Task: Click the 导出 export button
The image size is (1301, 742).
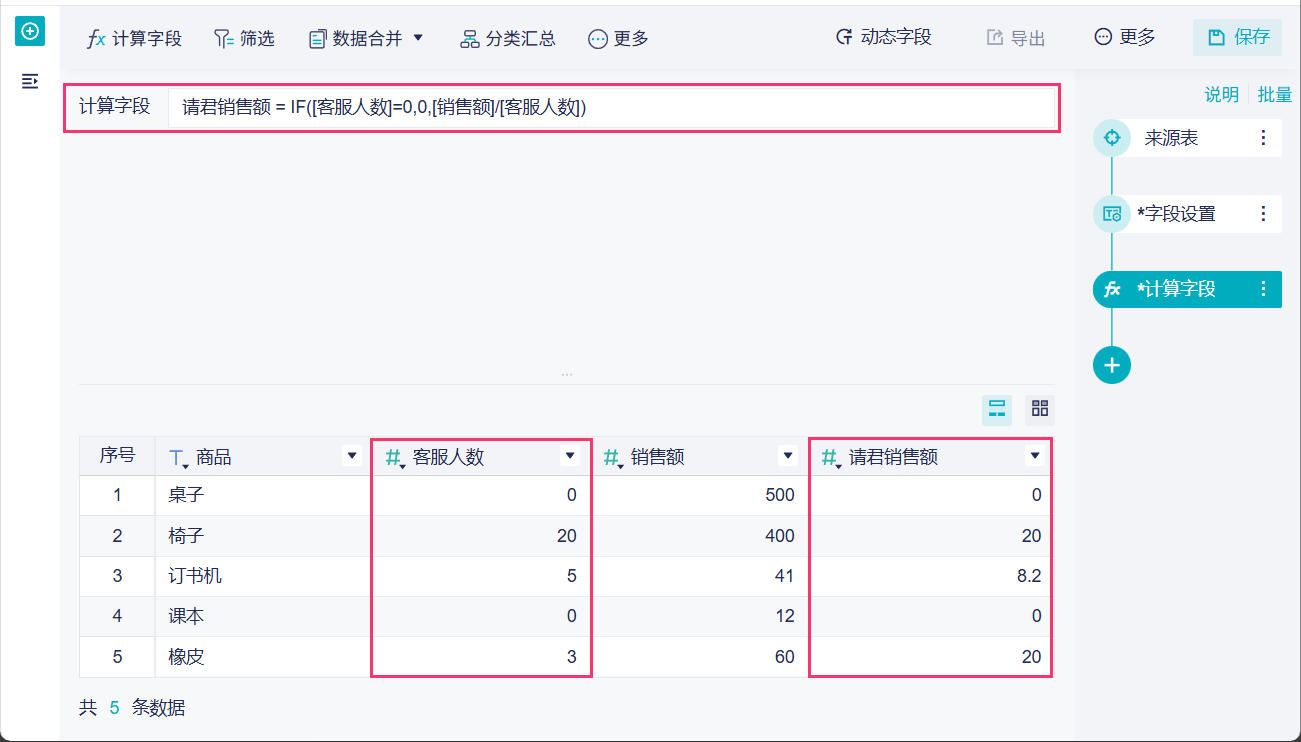Action: 1015,38
